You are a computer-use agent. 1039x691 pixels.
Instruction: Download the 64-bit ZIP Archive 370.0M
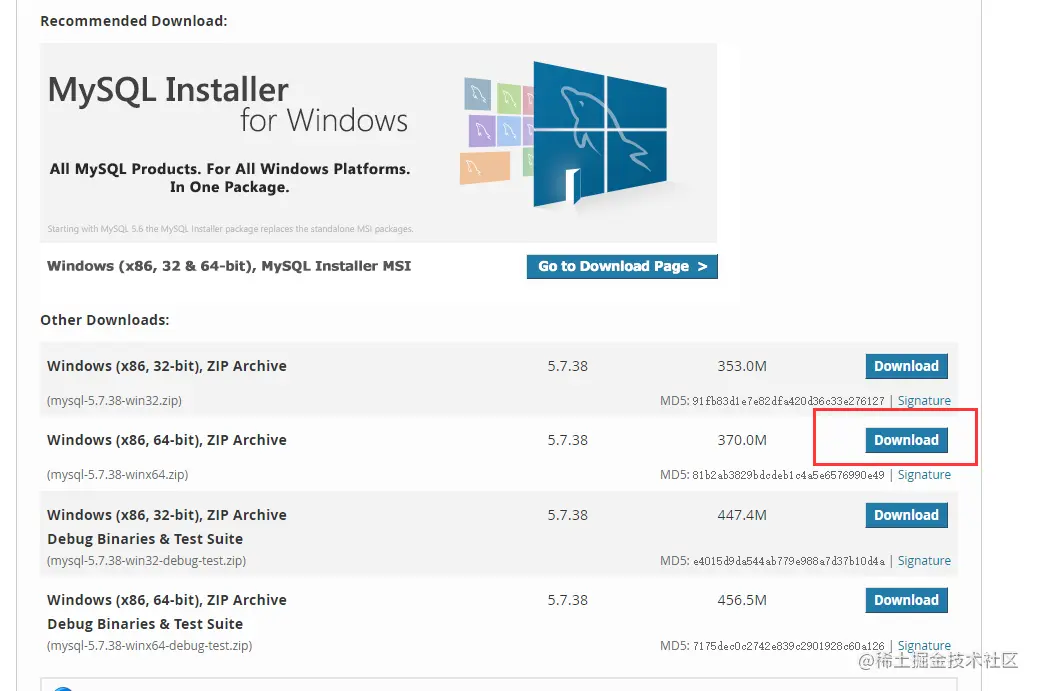(906, 441)
